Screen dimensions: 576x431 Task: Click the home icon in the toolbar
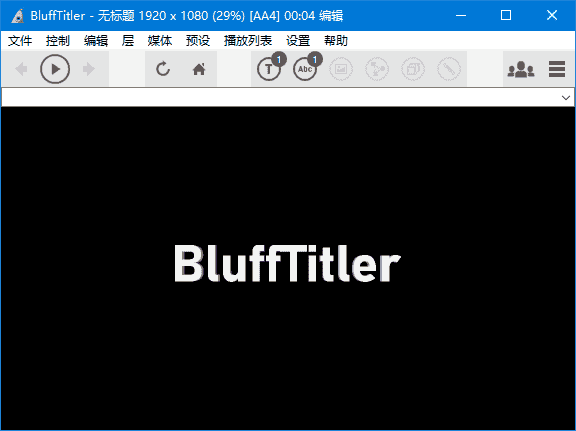coord(199,69)
